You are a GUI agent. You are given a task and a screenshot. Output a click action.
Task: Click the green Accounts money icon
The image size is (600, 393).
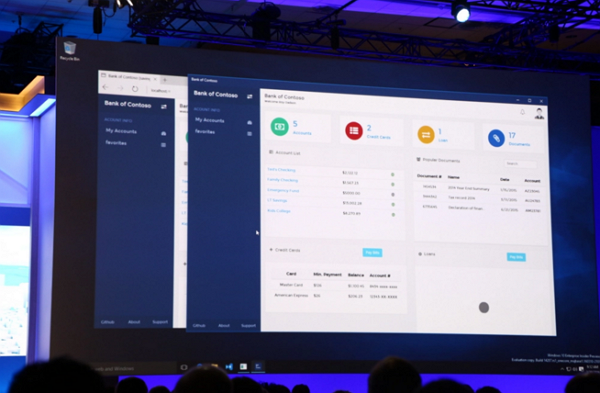[280, 127]
